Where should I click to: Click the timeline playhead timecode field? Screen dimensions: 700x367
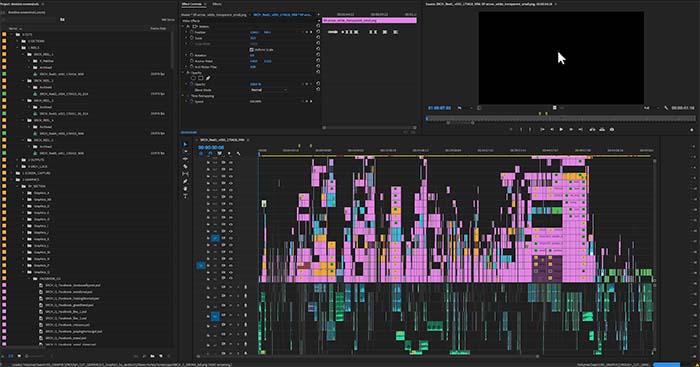[211, 147]
